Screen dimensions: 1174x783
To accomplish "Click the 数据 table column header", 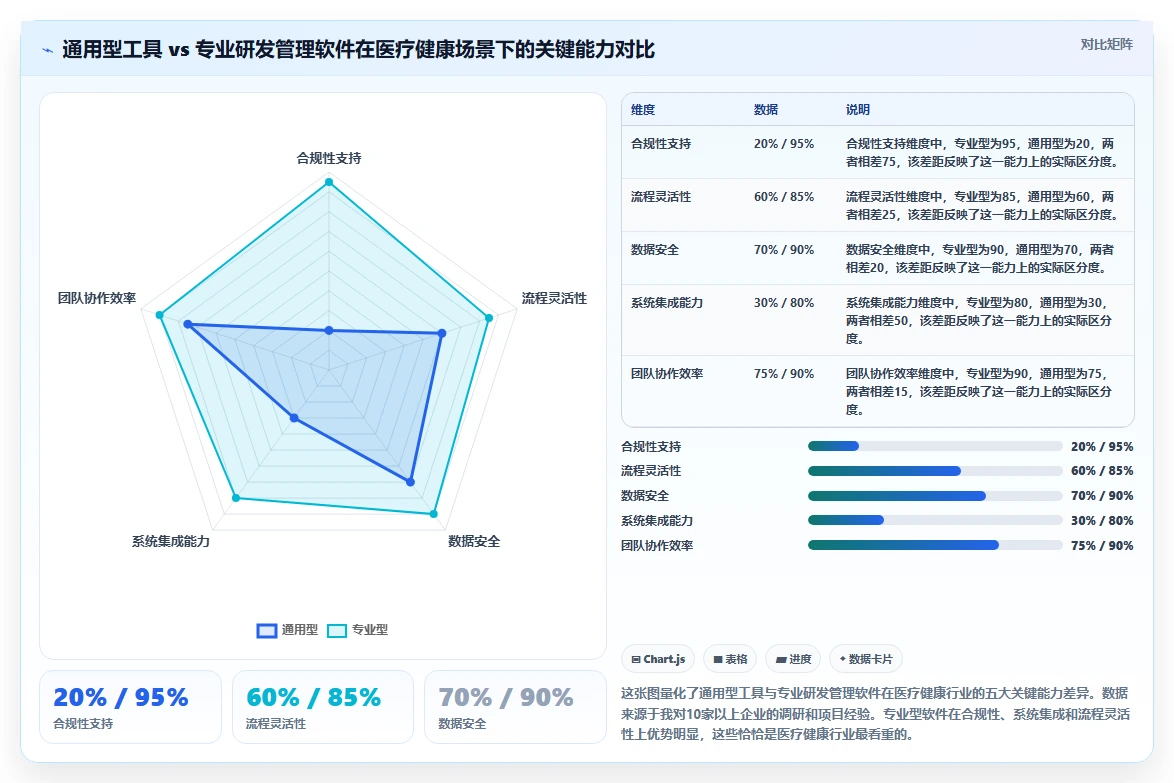I will [x=766, y=109].
